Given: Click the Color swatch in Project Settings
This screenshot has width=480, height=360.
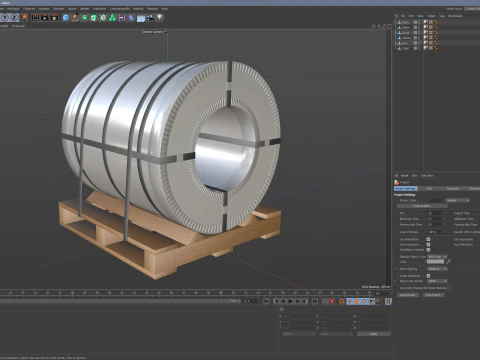Looking at the screenshot, I should click(x=436, y=262).
